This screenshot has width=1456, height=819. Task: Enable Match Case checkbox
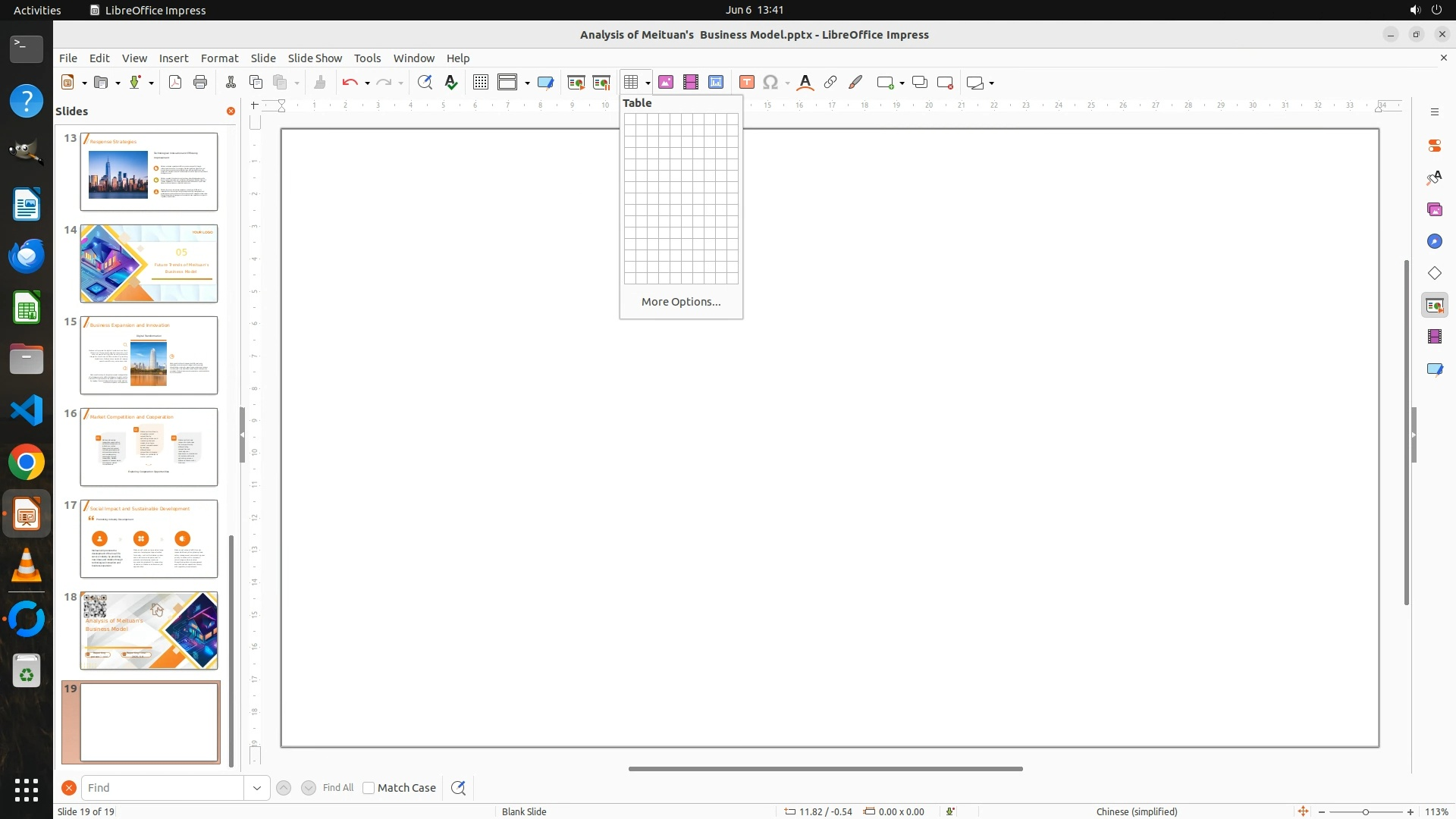(369, 788)
